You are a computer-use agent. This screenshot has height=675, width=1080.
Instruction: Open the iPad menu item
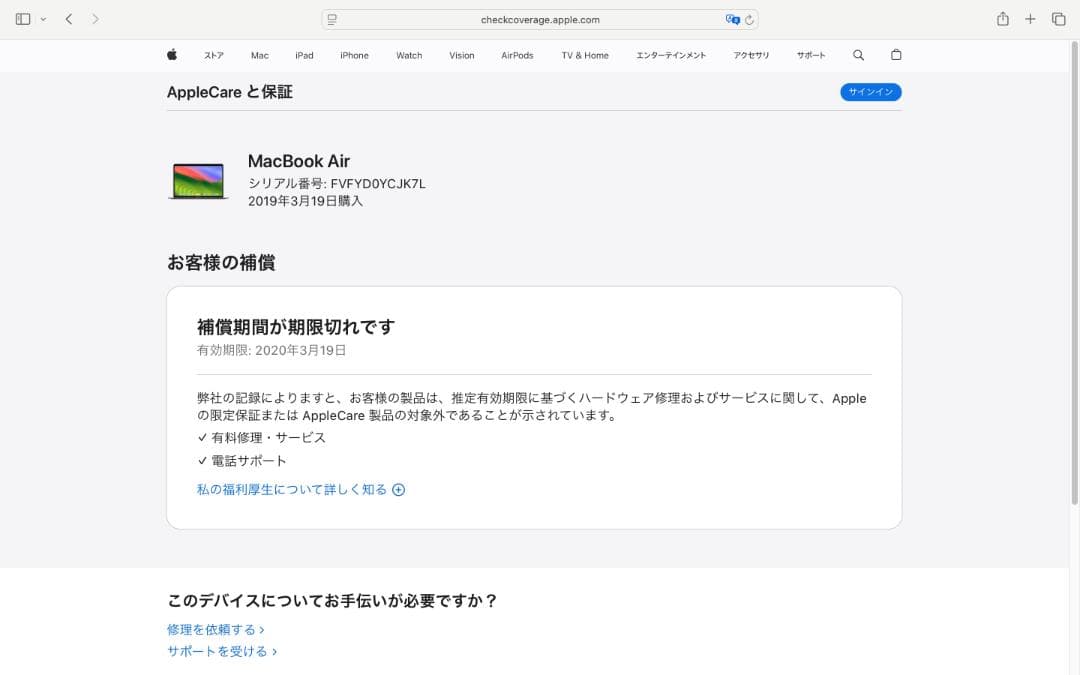tap(304, 55)
